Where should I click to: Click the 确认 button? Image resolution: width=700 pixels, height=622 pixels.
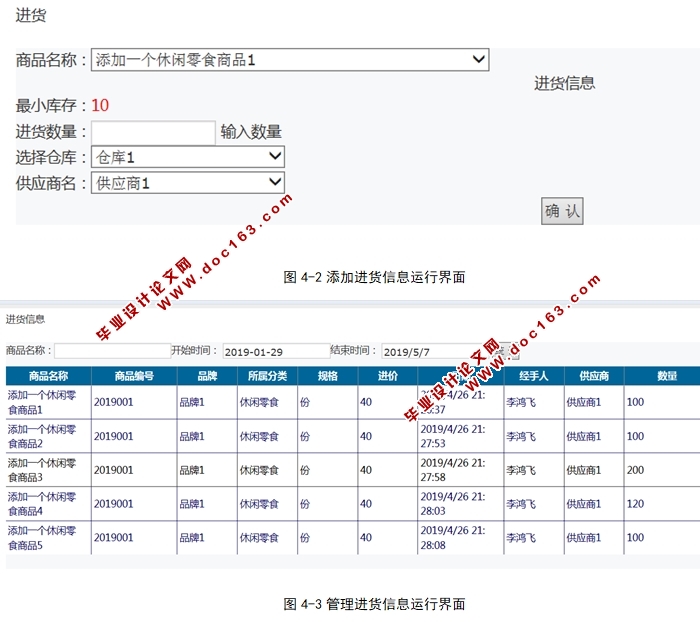coord(562,211)
